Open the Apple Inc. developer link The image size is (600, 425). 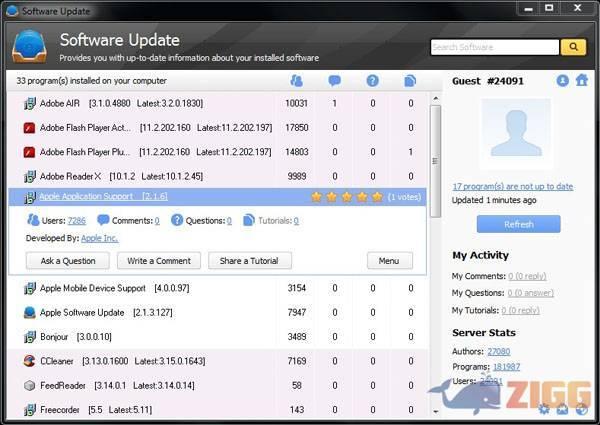tap(99, 238)
